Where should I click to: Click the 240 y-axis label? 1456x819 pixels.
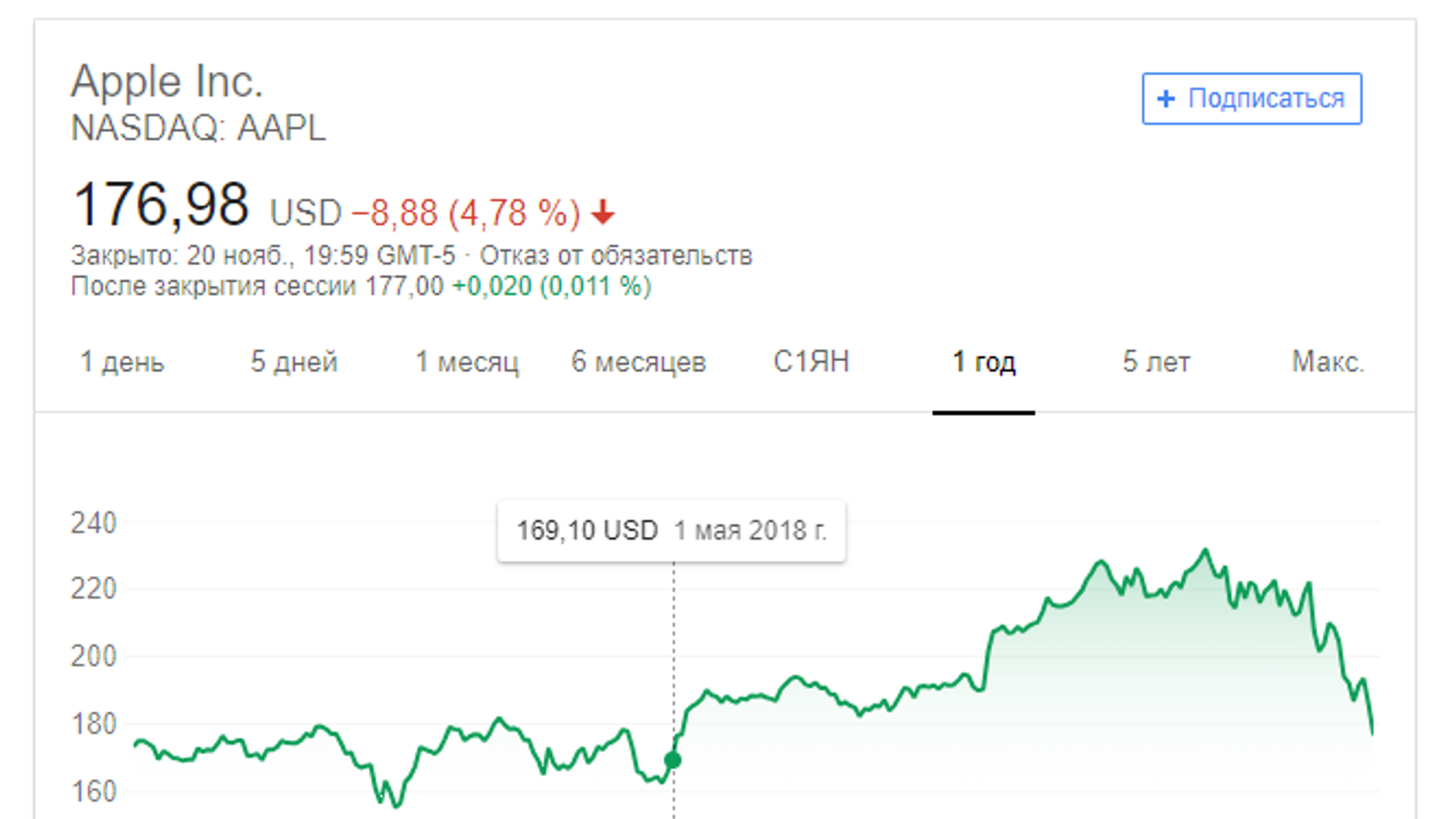[x=94, y=523]
